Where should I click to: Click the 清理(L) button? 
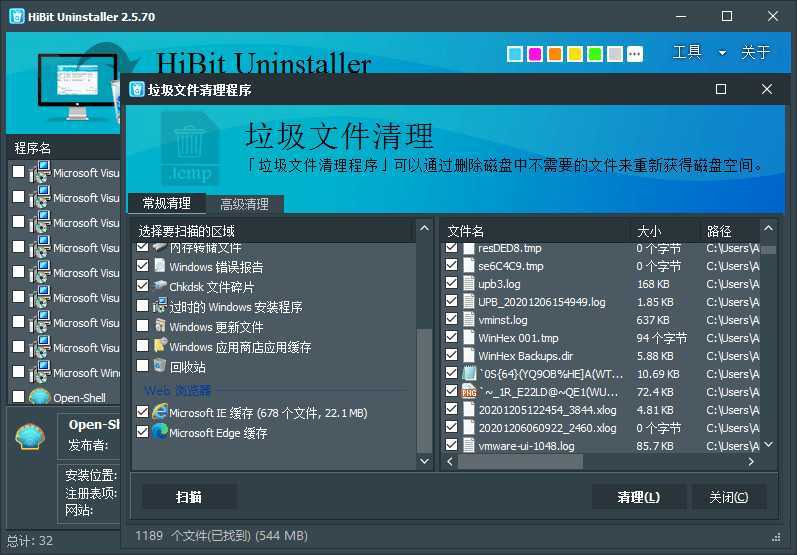[x=638, y=497]
